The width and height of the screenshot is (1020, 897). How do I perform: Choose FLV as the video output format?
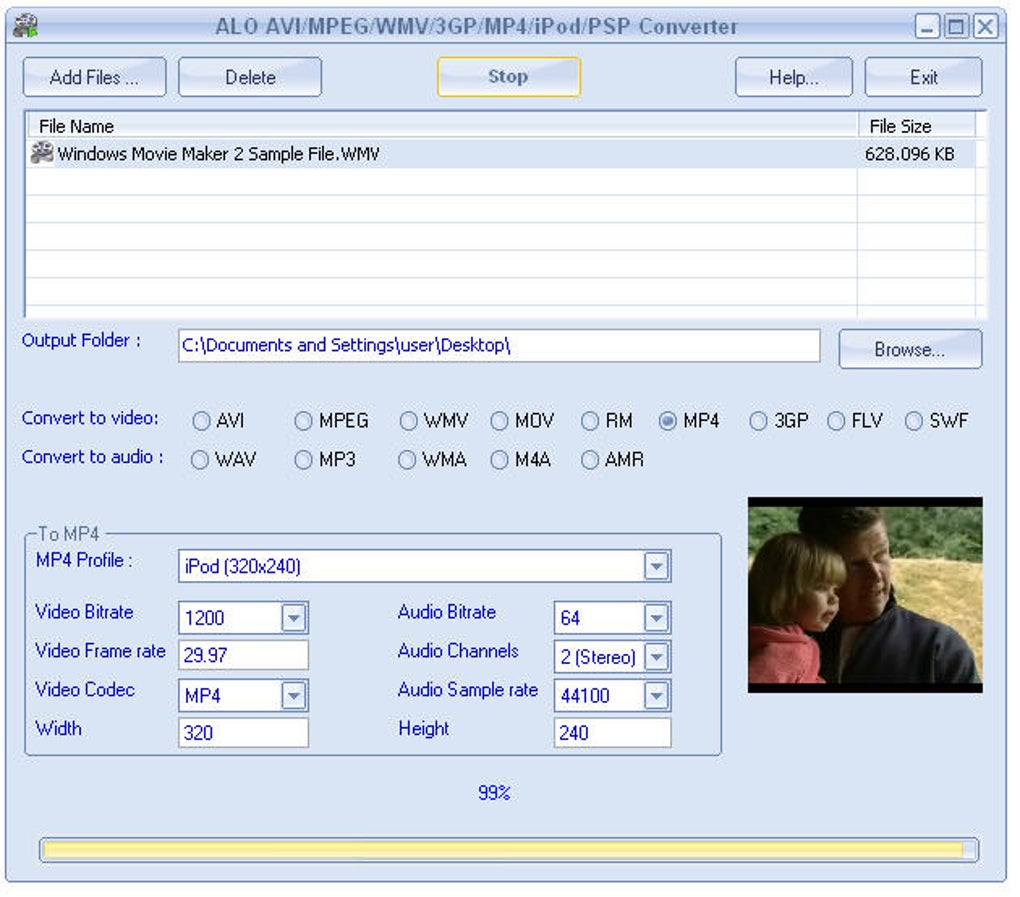click(x=837, y=422)
